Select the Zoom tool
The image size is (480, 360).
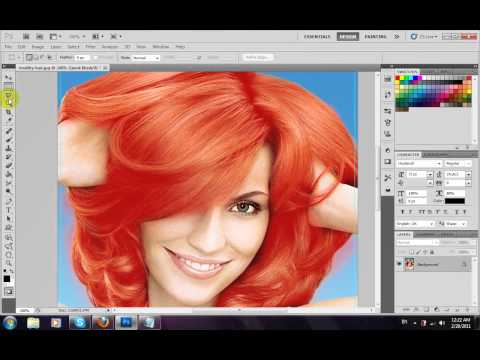(8, 263)
